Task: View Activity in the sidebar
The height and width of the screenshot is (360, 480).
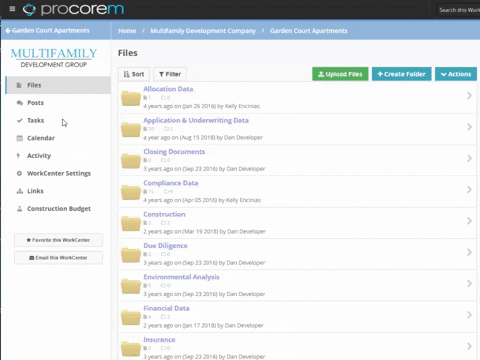Action: coord(58,156)
